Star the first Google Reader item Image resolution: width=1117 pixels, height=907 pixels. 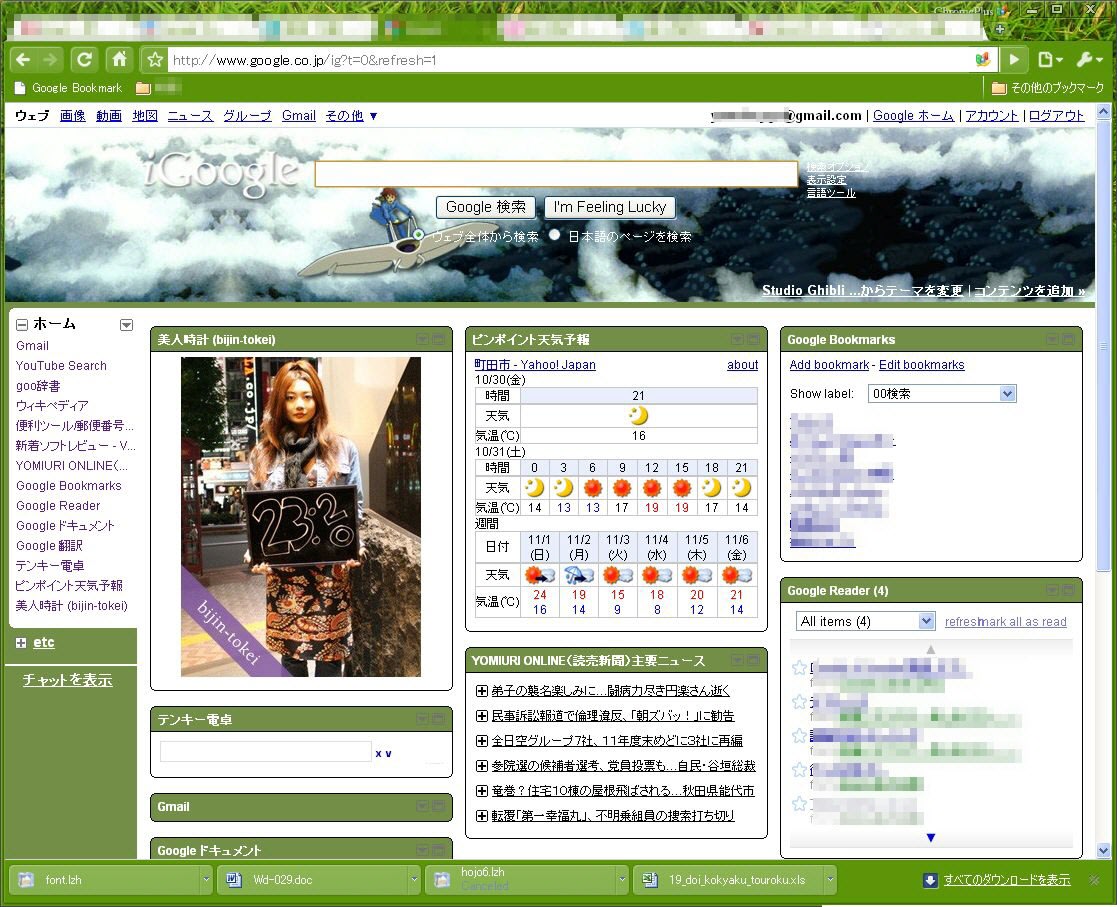click(799, 668)
